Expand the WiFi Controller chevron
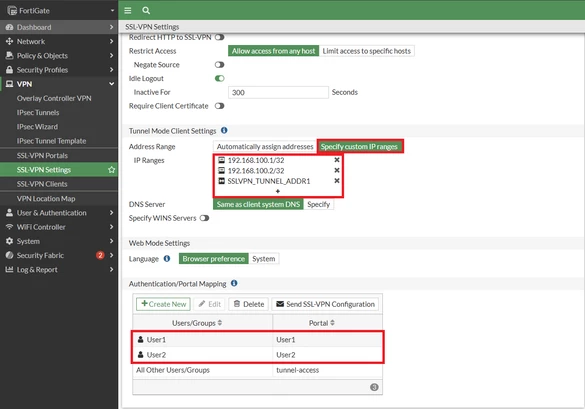Viewport: 585px width, 409px height. pyautogui.click(x=111, y=227)
